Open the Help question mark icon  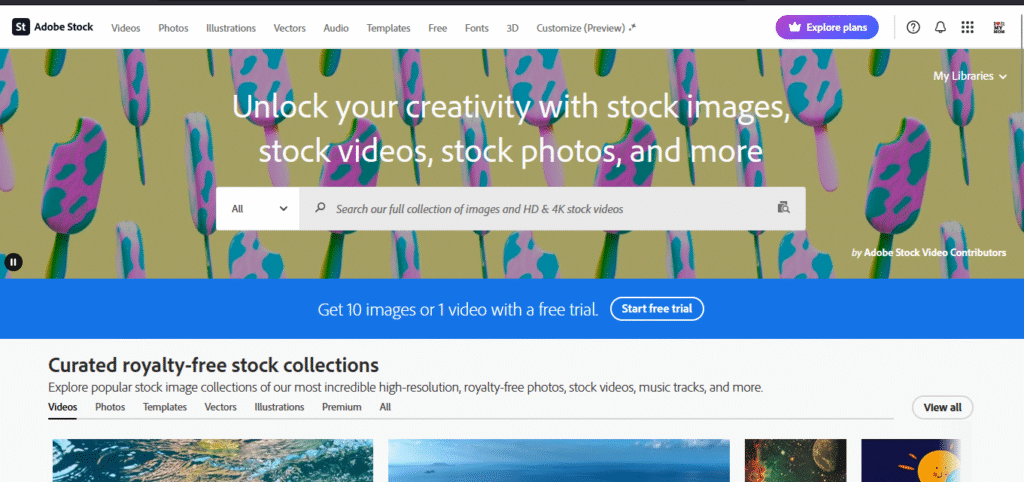913,27
